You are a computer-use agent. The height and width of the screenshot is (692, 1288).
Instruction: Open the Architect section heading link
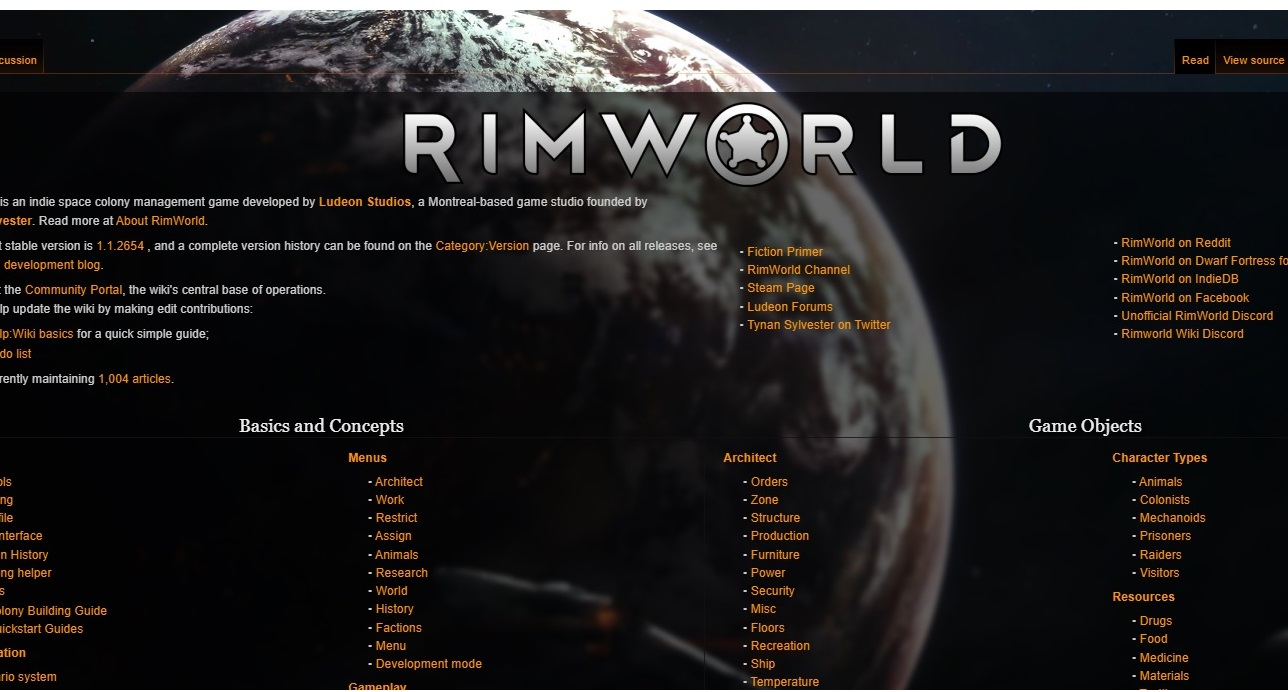pyautogui.click(x=750, y=458)
